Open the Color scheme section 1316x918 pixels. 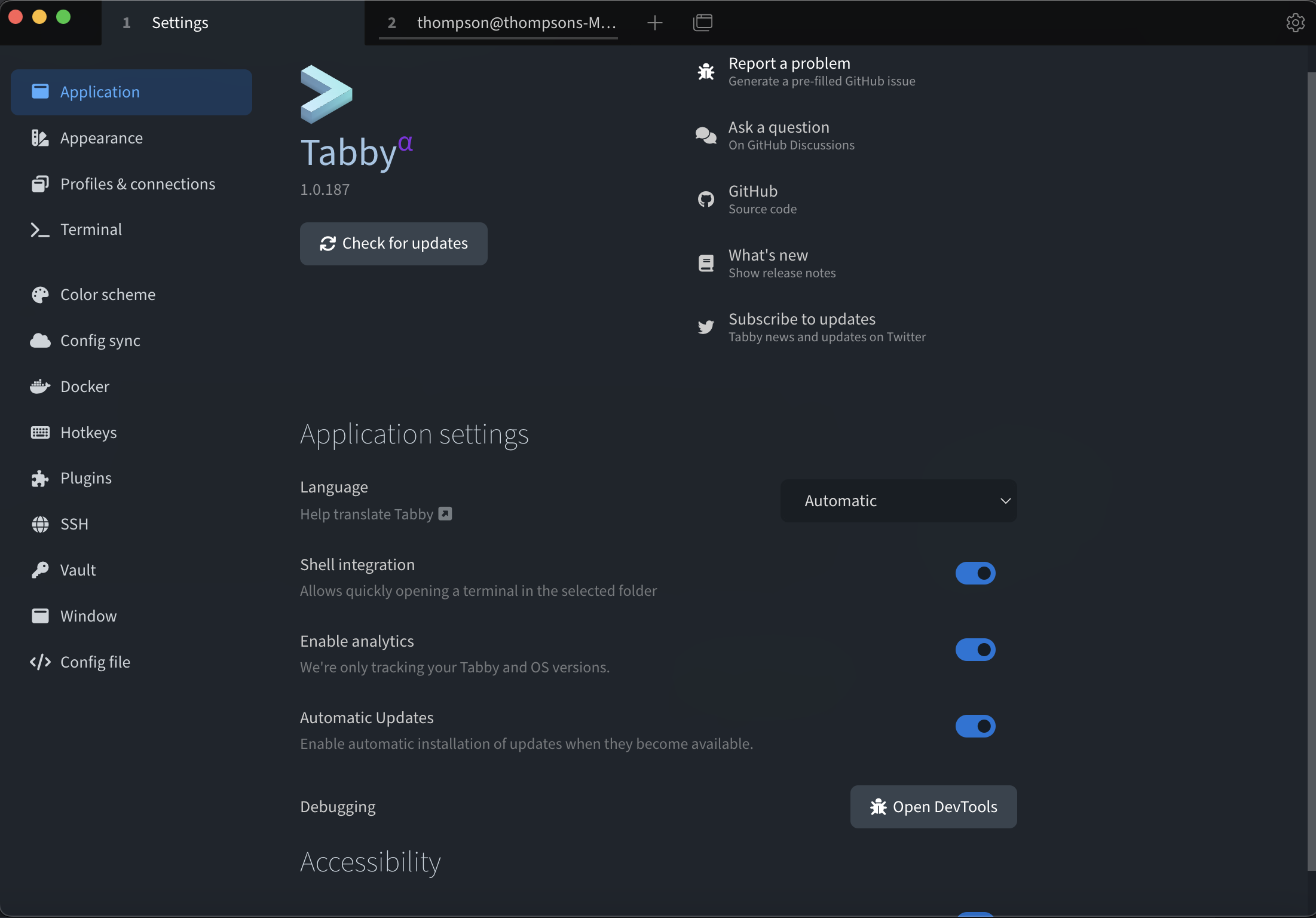[108, 294]
